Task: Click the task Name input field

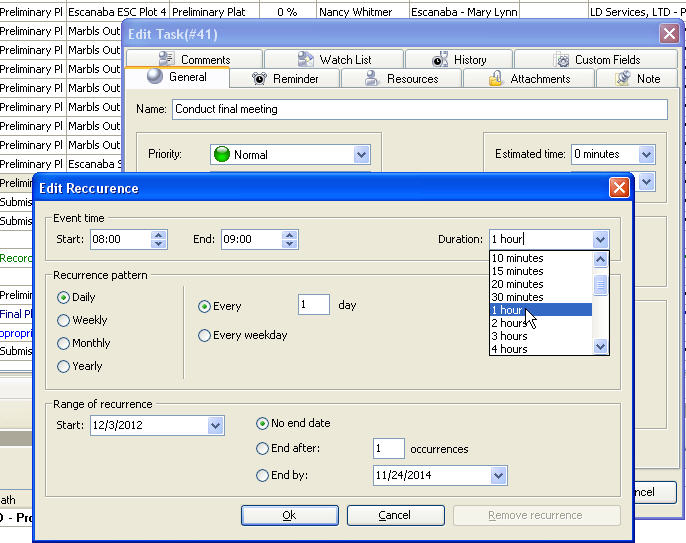Action: pos(418,109)
